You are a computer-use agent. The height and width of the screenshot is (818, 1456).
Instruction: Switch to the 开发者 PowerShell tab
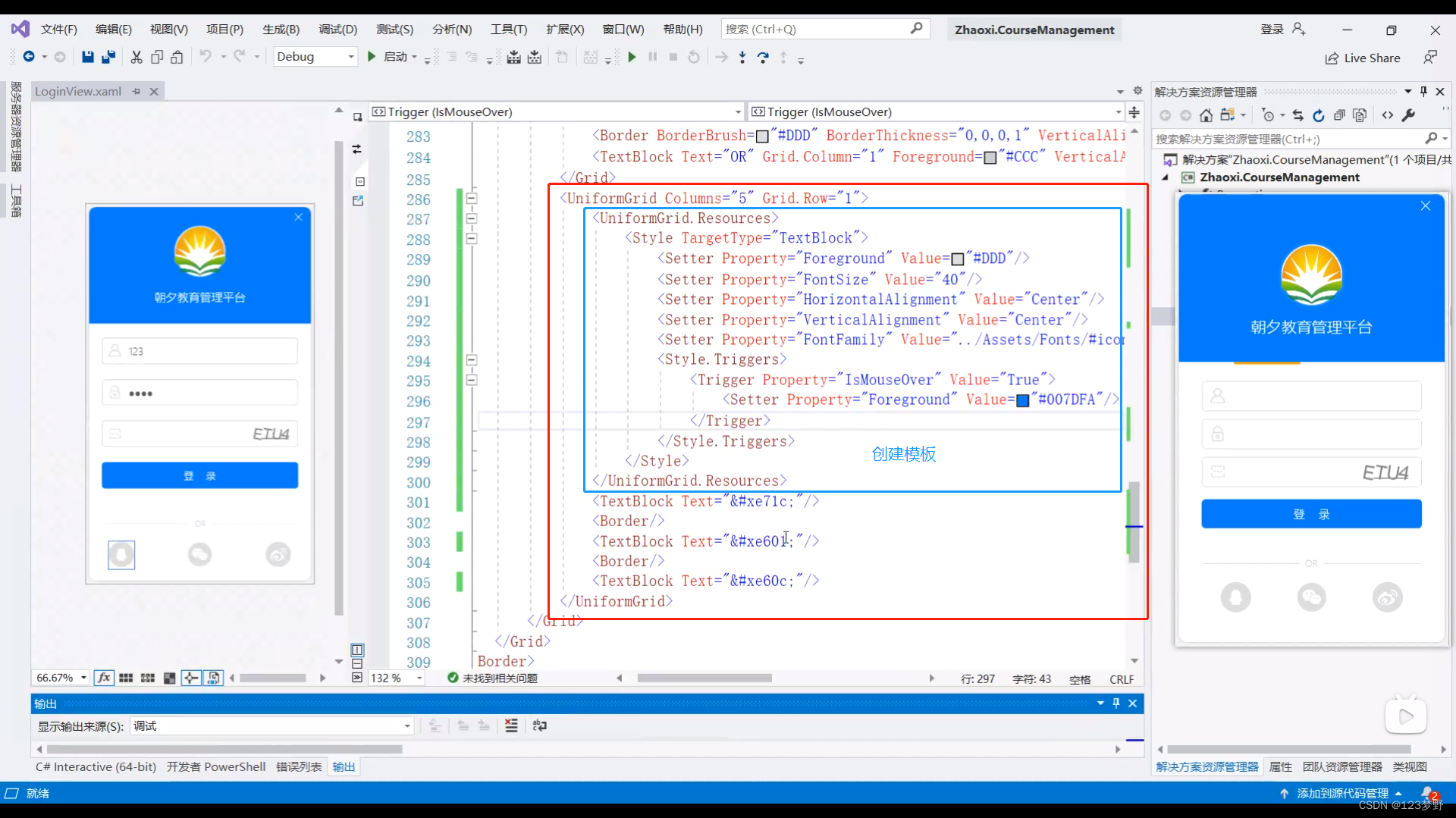(x=216, y=767)
